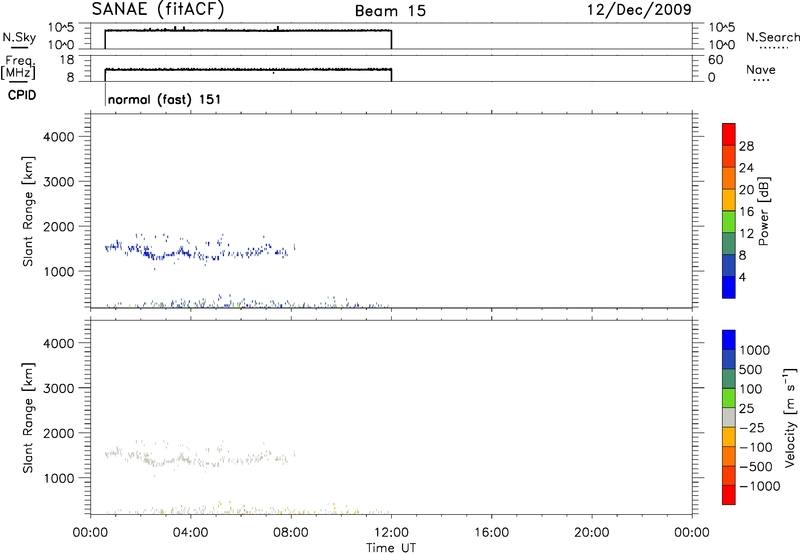This screenshot has width=800, height=554.
Task: Click the '4000' tick of the power panel
Action: click(59, 137)
